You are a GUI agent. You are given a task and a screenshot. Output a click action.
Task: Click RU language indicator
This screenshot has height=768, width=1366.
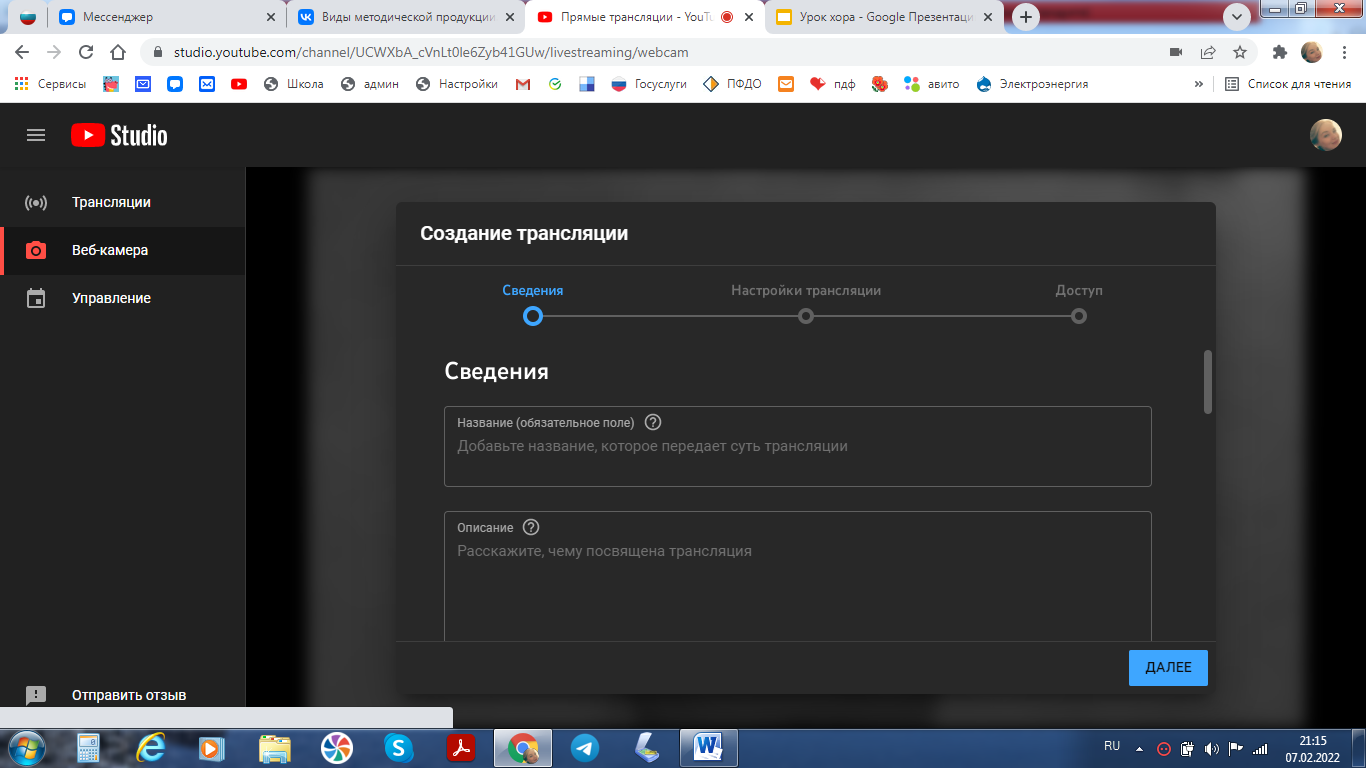click(x=1112, y=746)
